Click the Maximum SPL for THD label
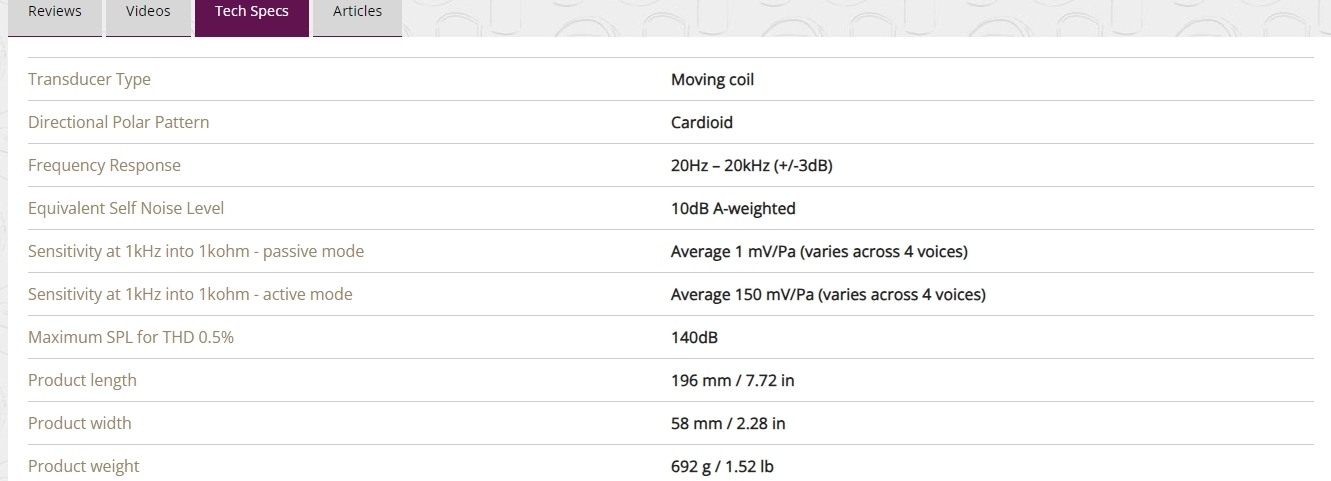This screenshot has height=481, width=1331. click(131, 337)
